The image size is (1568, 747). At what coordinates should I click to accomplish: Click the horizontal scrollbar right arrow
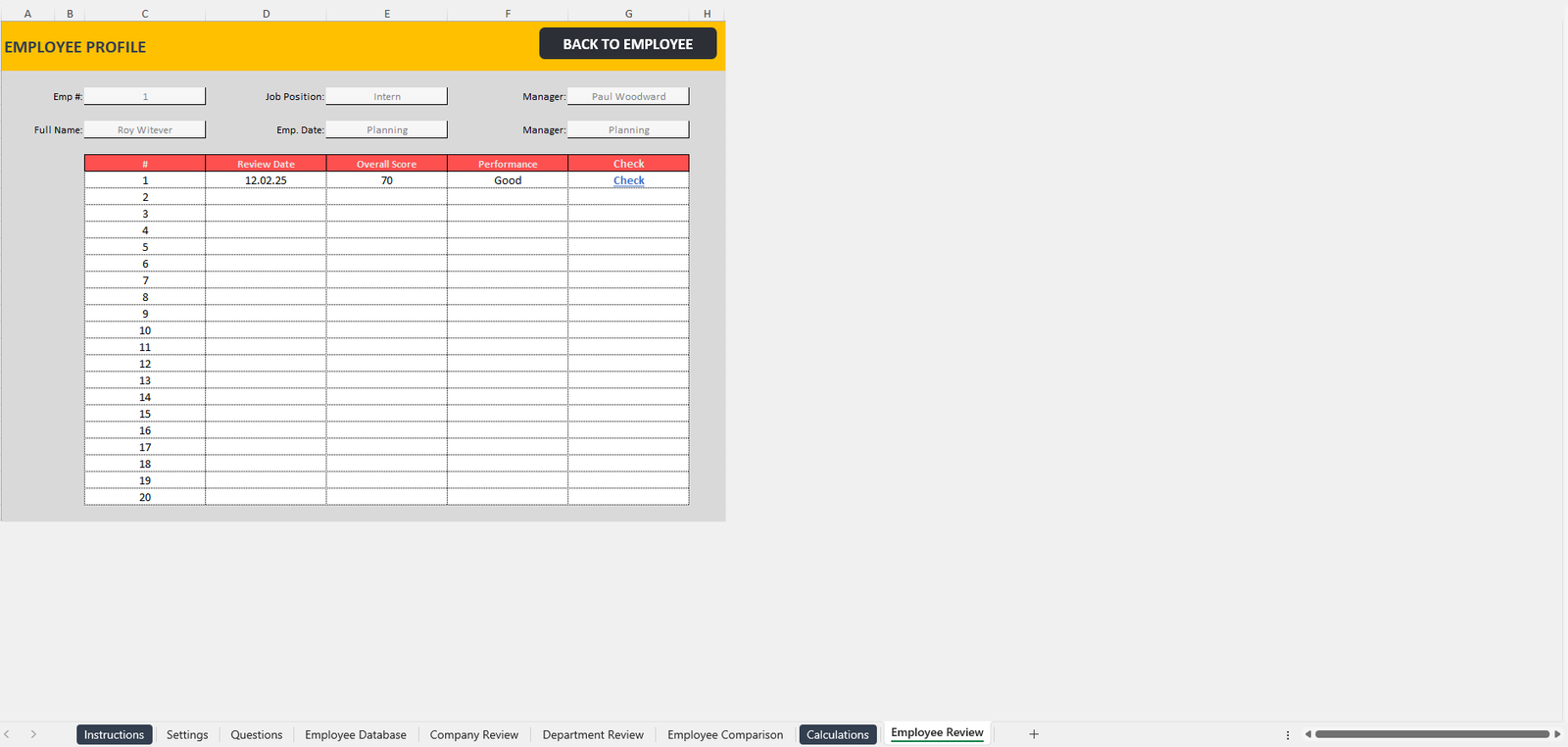1557,734
